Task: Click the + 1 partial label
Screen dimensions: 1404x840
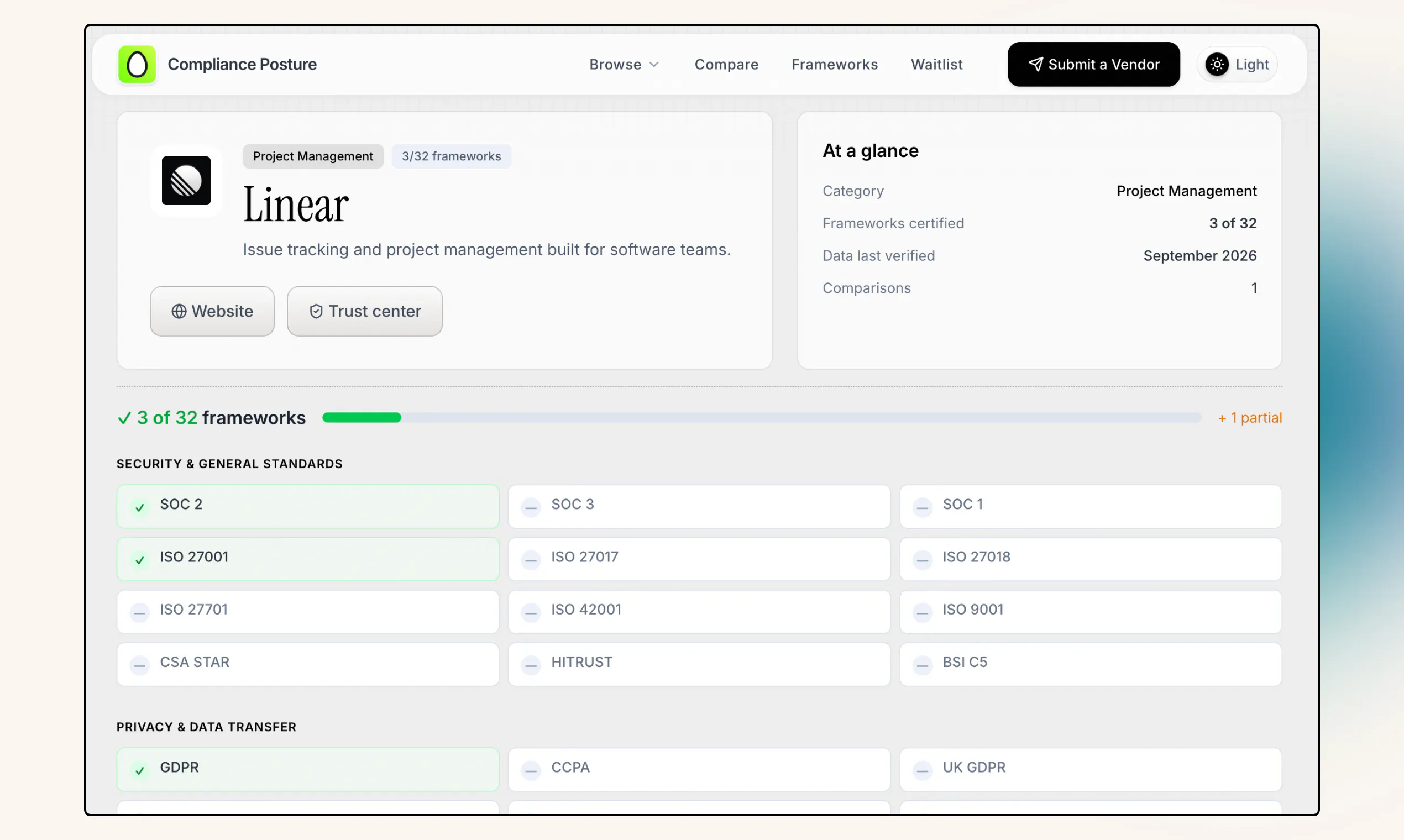Action: click(x=1250, y=418)
